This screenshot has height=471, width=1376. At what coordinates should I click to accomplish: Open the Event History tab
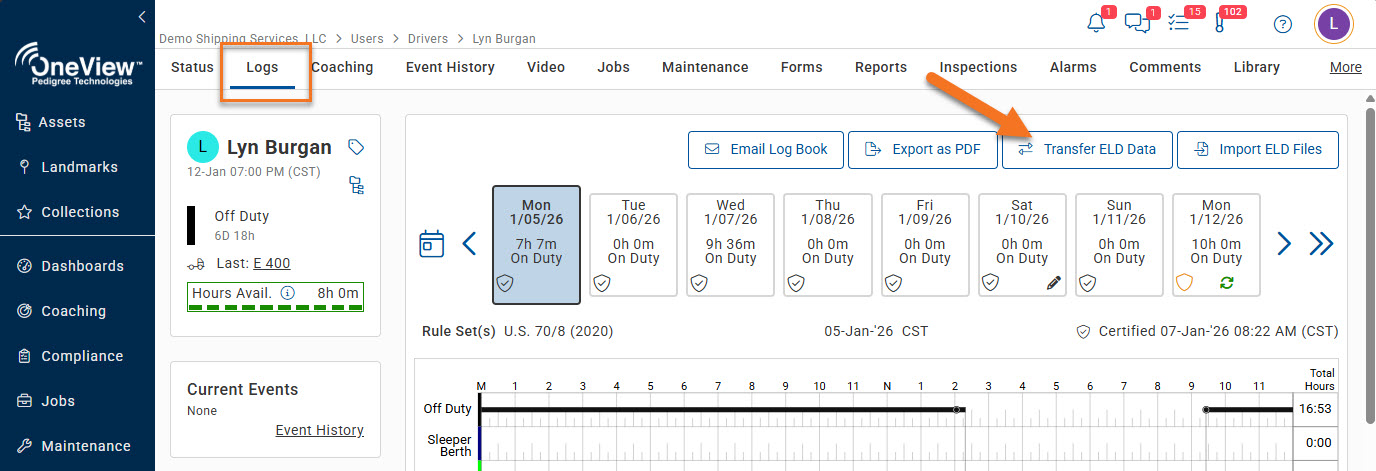coord(450,67)
